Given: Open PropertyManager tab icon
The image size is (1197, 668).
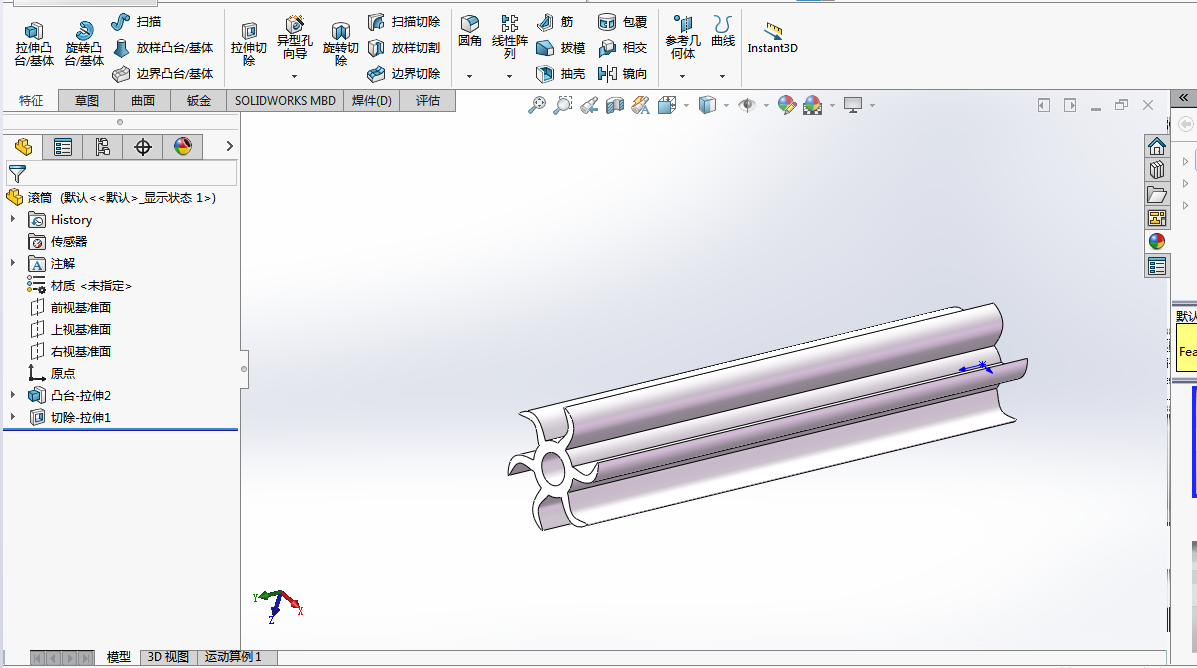Looking at the screenshot, I should (x=63, y=147).
